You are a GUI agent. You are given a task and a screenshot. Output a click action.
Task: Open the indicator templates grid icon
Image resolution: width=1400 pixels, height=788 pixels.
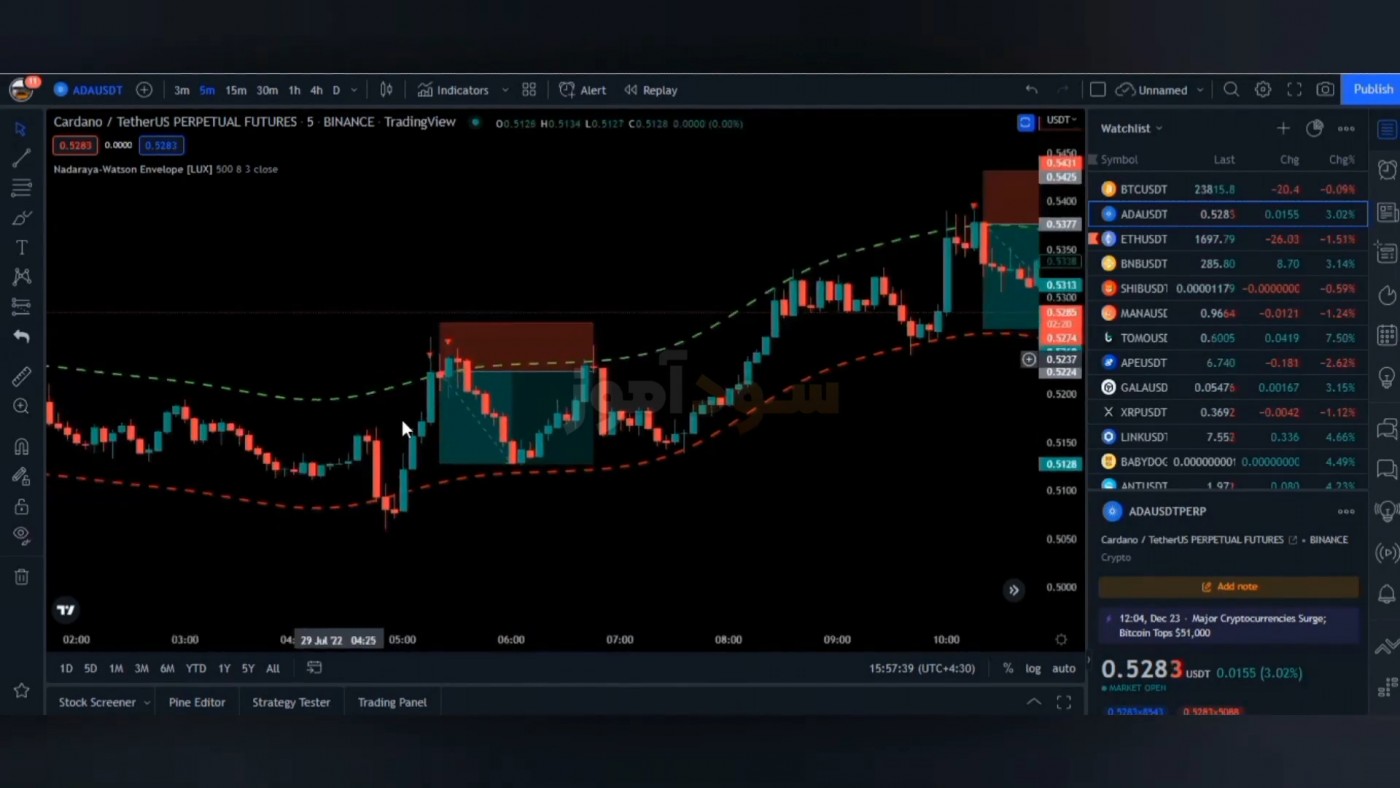[529, 90]
